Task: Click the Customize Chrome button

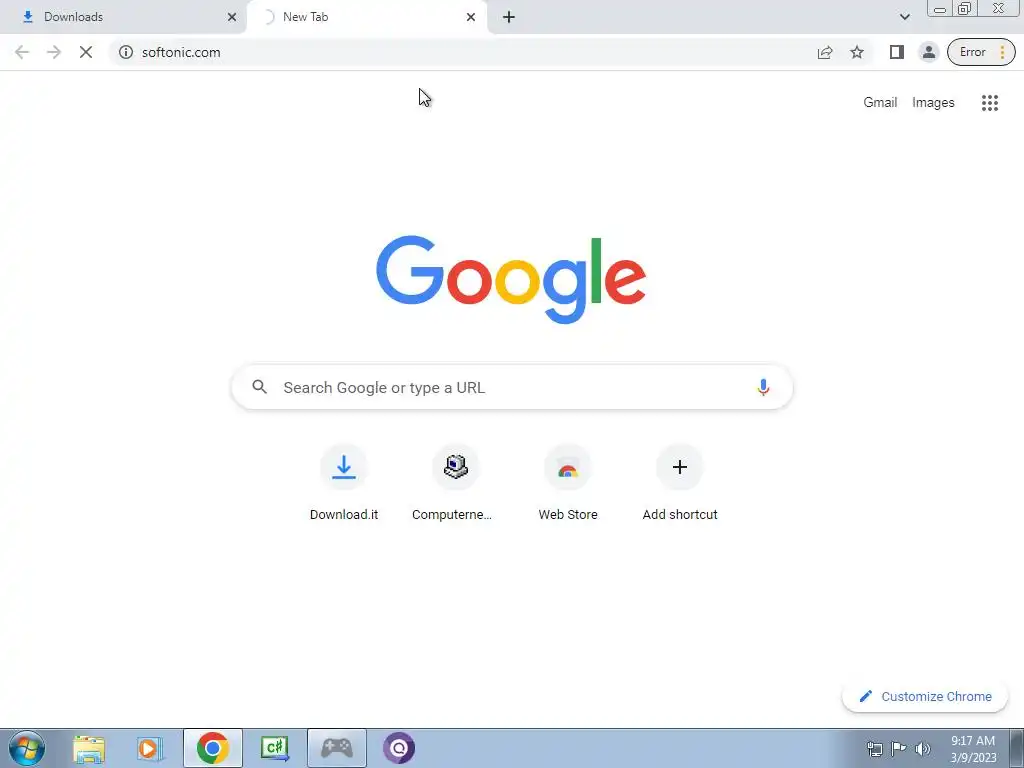Action: tap(925, 696)
